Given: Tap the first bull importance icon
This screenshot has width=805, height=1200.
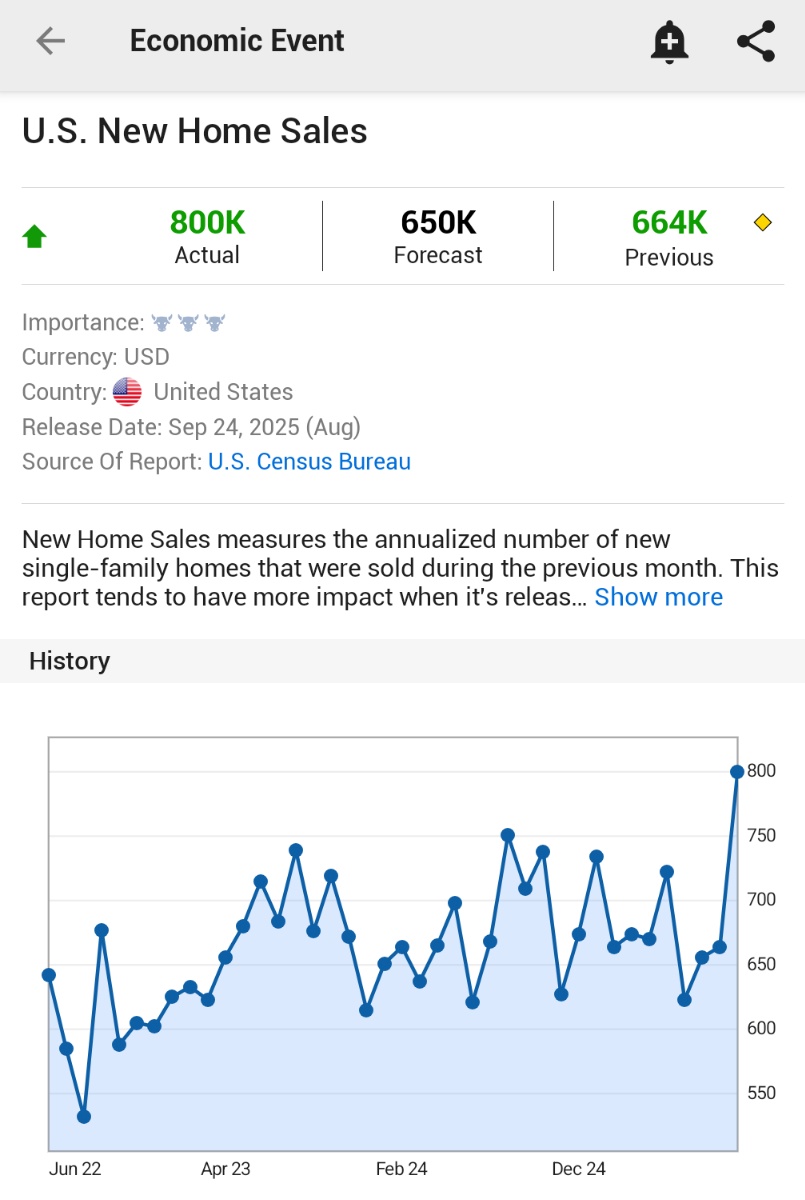Looking at the screenshot, I should point(161,323).
